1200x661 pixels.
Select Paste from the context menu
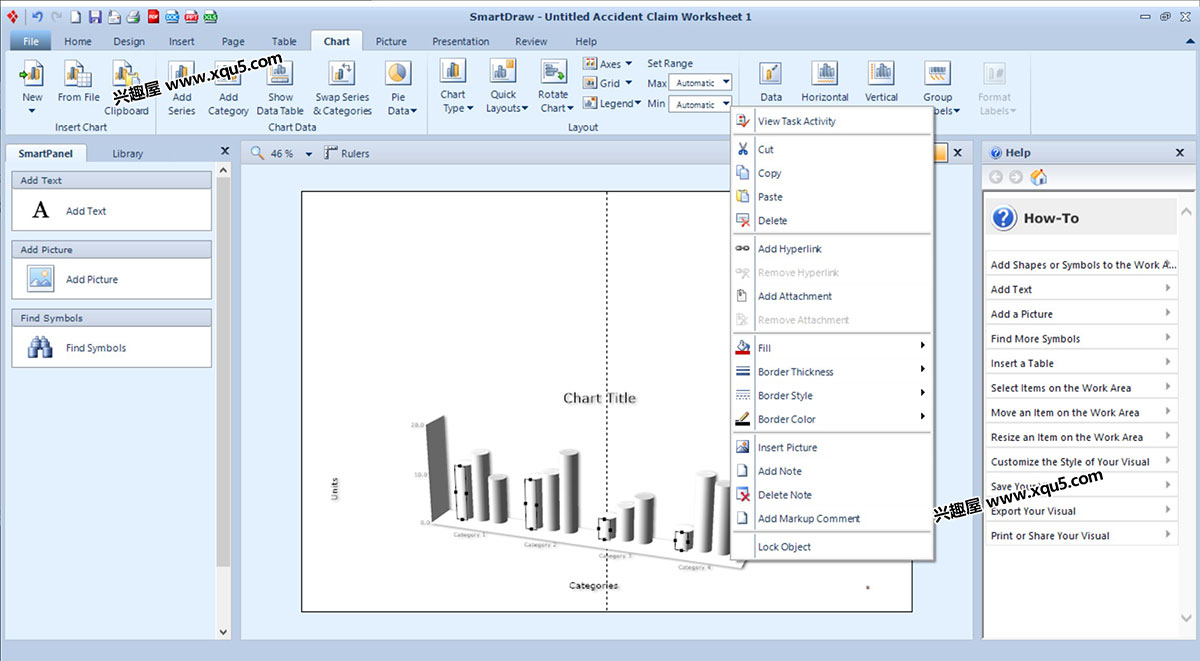point(832,197)
